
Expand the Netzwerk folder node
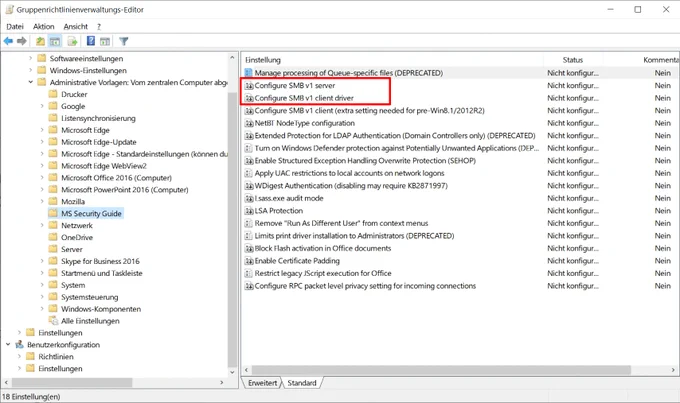point(42,225)
